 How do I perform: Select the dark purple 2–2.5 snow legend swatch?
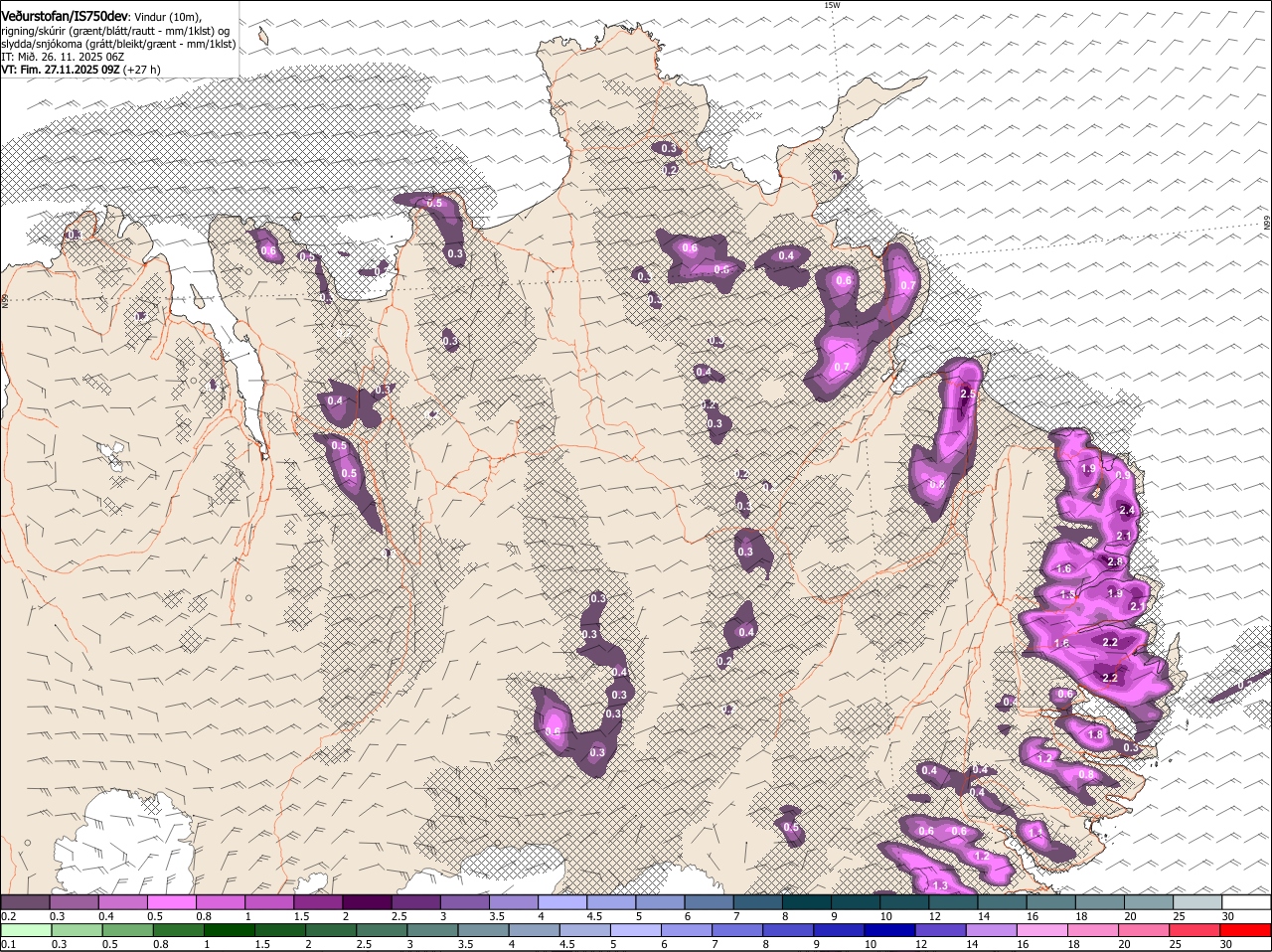368,902
